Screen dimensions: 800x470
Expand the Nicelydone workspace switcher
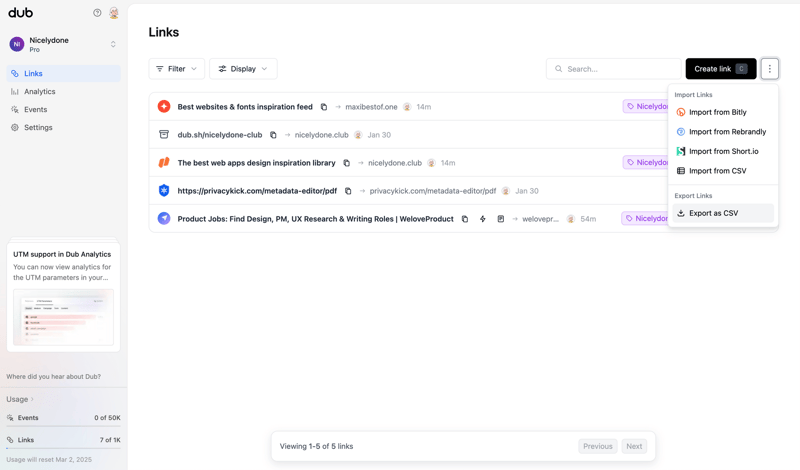tap(64, 44)
